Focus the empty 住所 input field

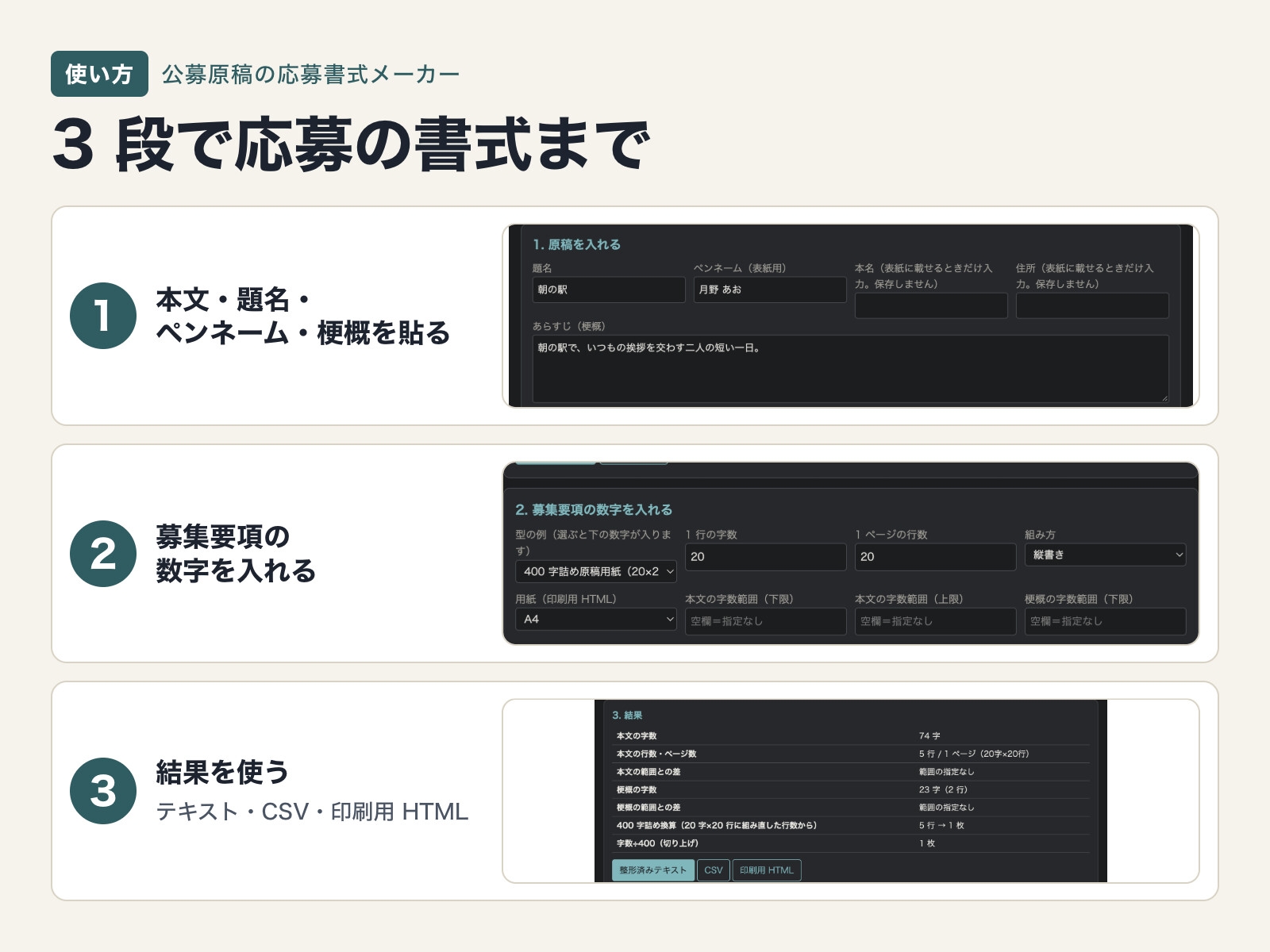[1092, 305]
